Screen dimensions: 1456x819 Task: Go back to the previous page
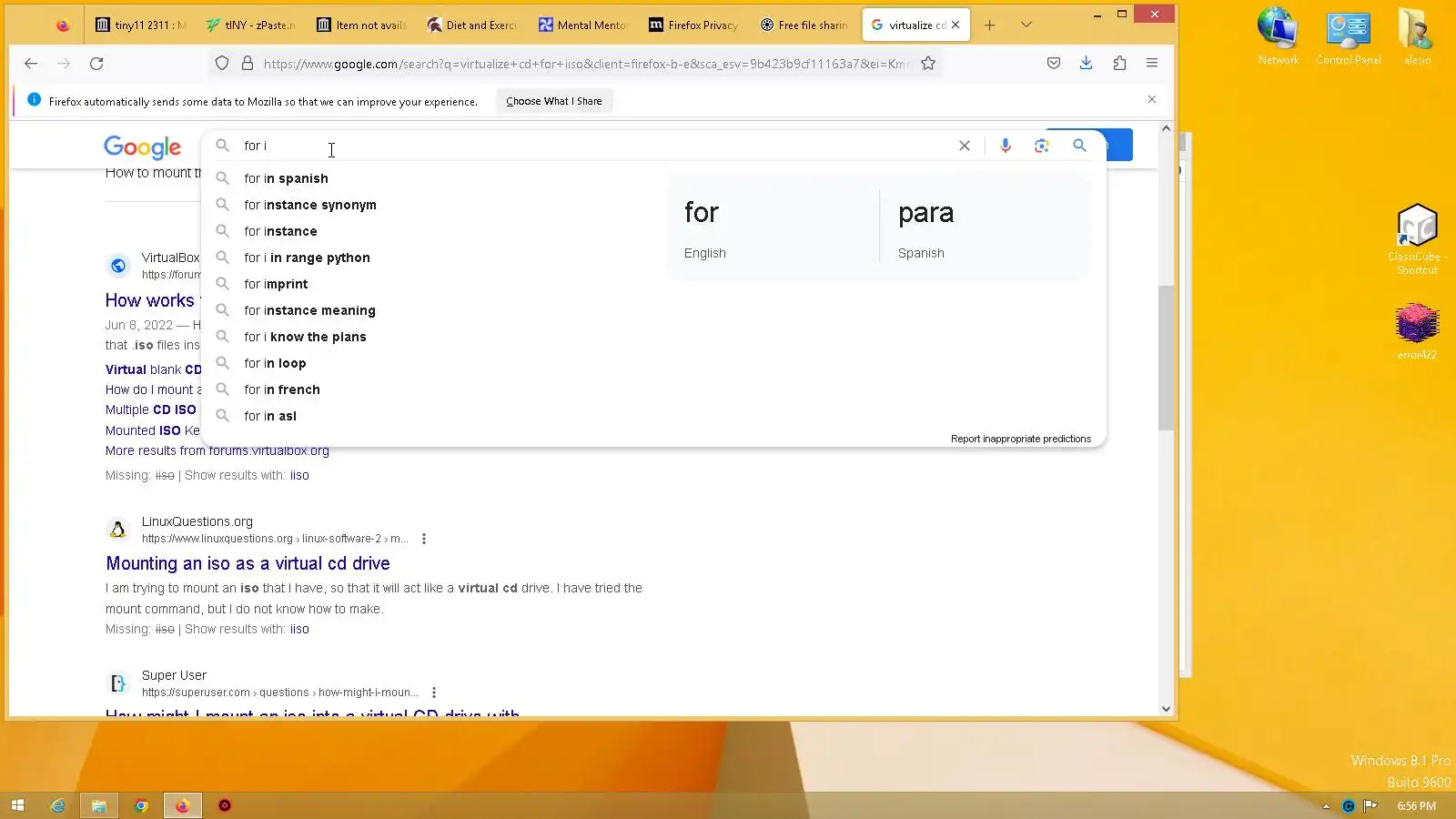(x=31, y=64)
